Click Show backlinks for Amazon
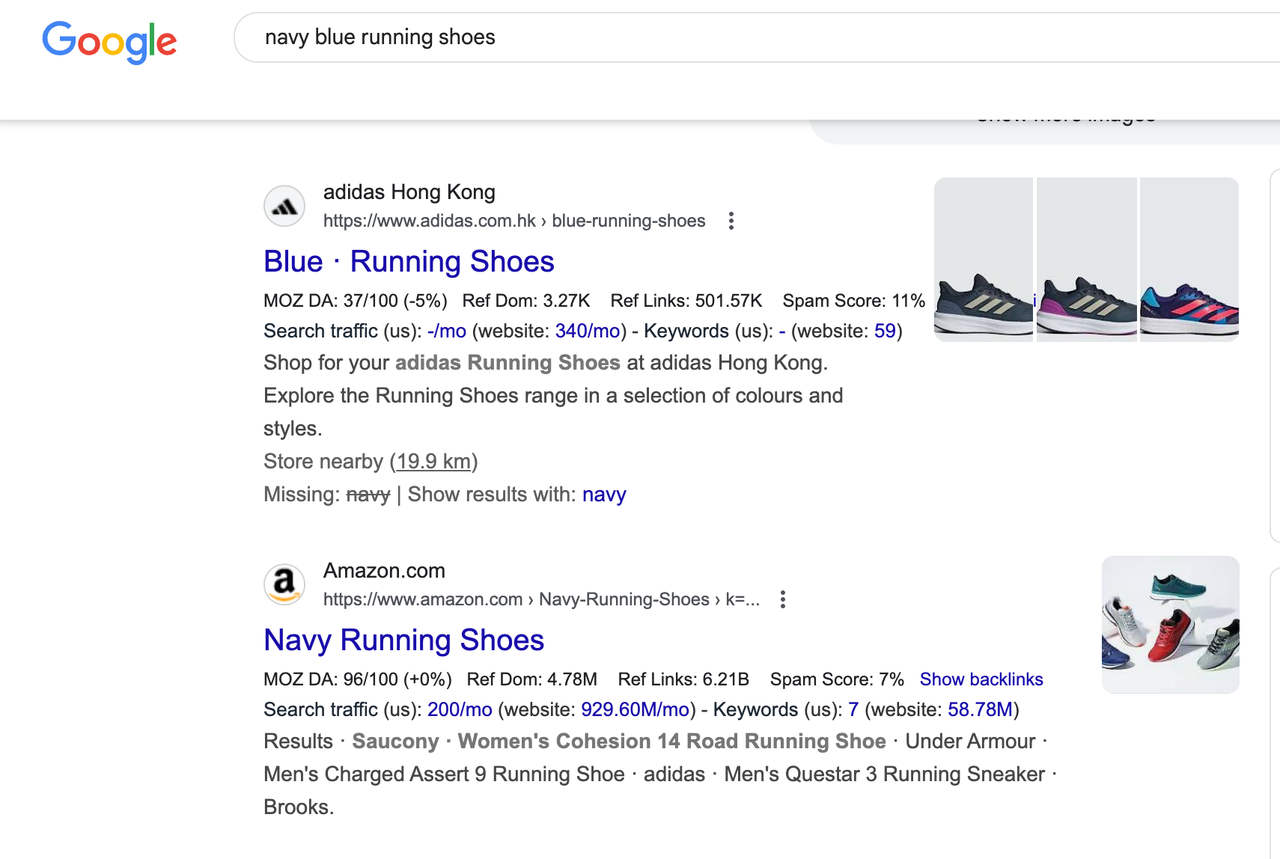 click(x=981, y=680)
